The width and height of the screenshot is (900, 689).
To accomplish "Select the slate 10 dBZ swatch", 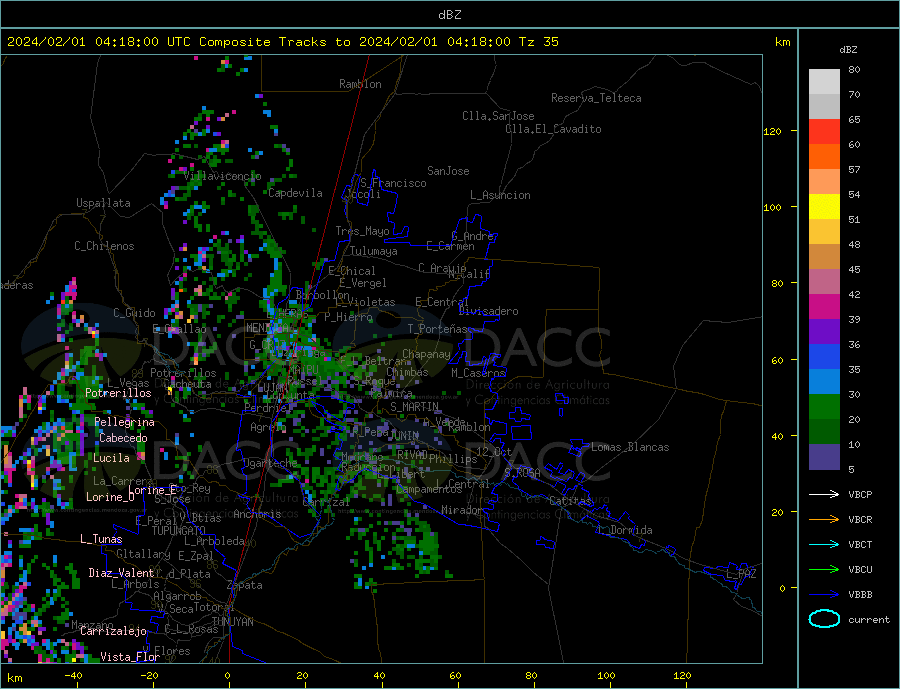I will 824,457.
